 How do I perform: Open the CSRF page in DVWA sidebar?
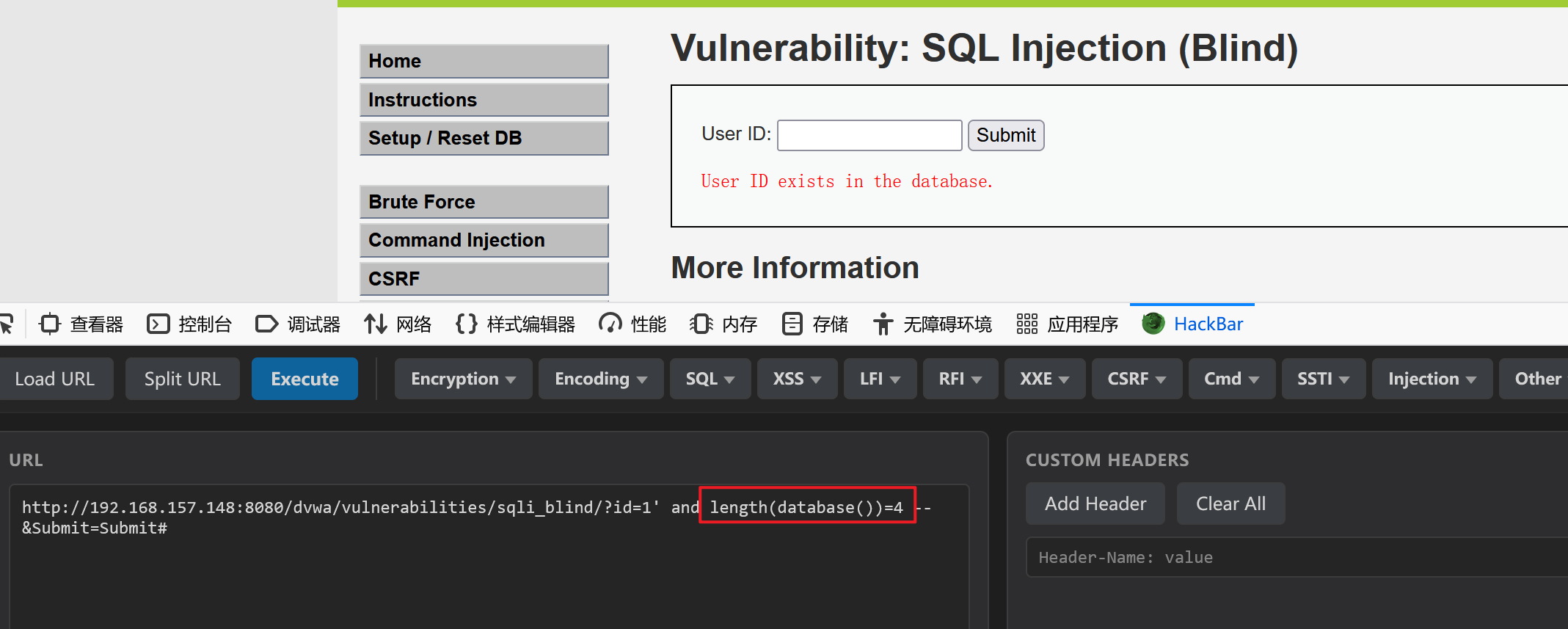[484, 279]
